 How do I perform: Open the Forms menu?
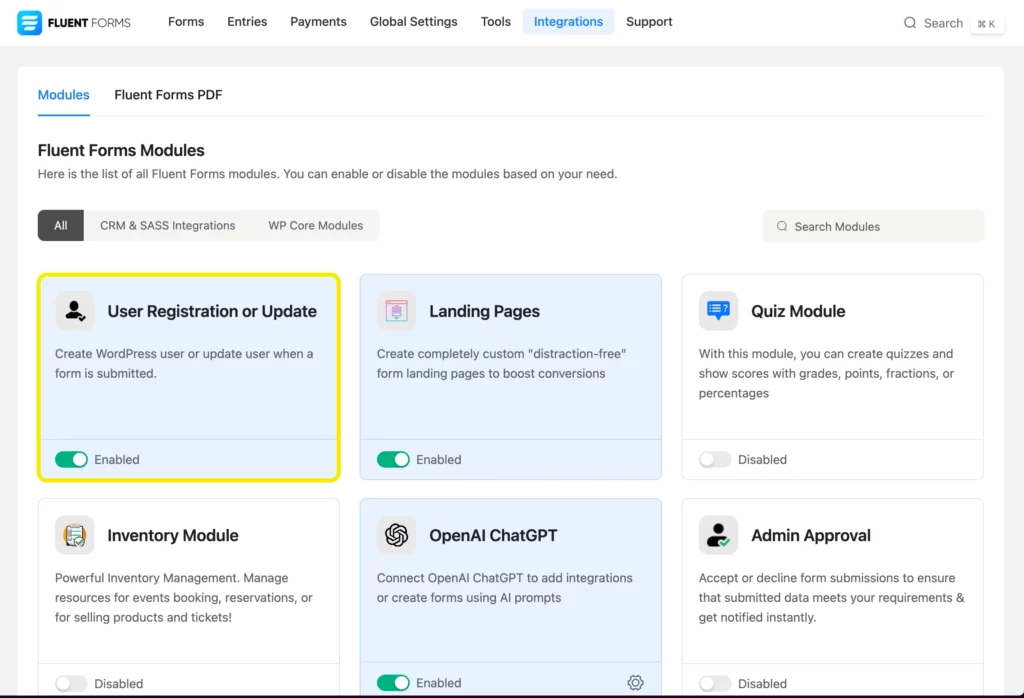pos(186,22)
